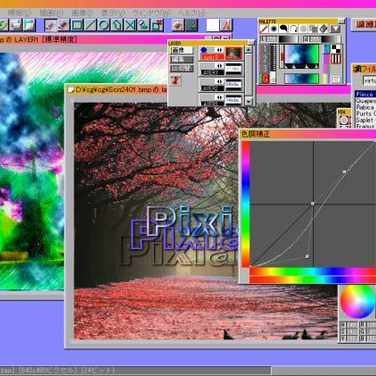Click the first eraser-shaped toolbar icon
The image size is (376, 376).
point(50,25)
